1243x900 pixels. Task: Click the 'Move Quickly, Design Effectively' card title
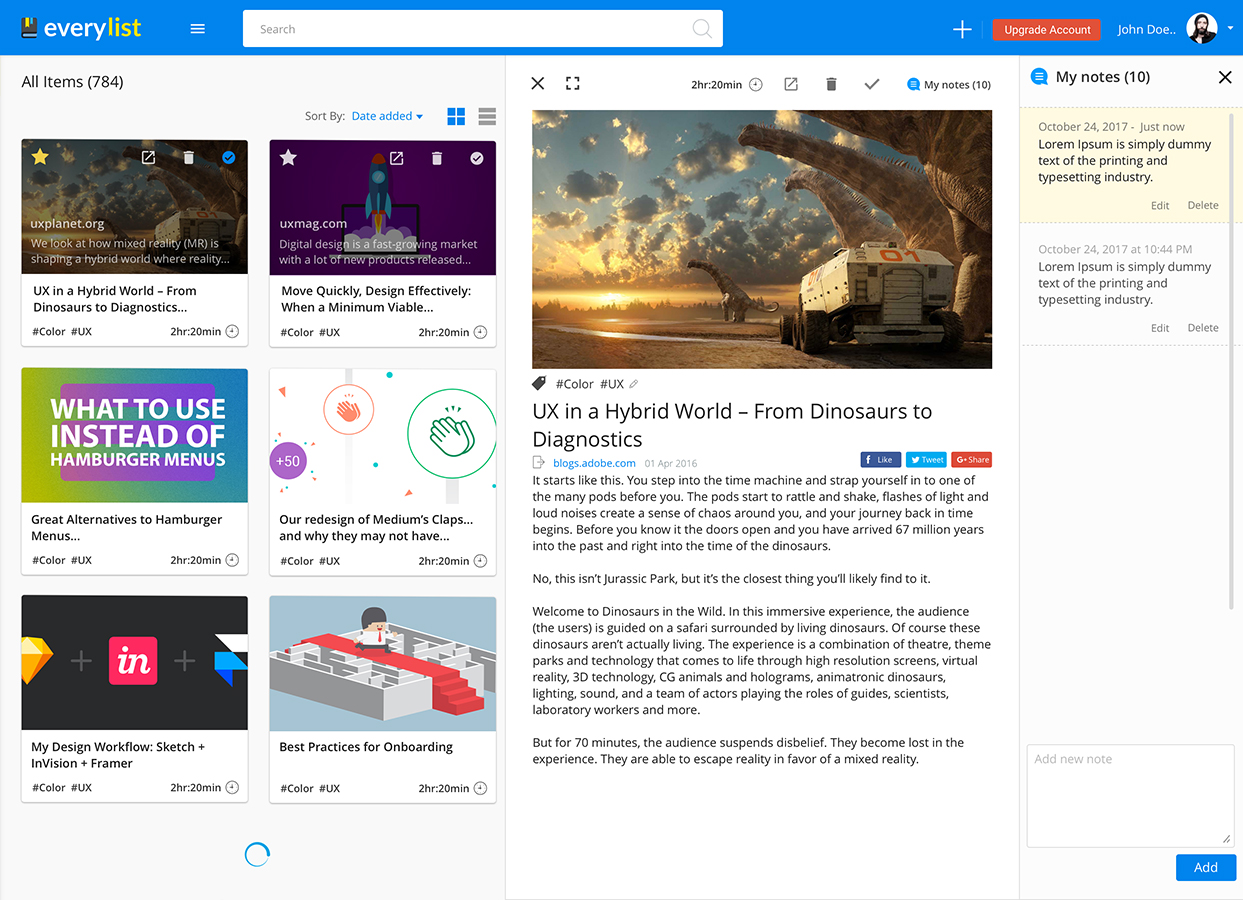point(376,299)
